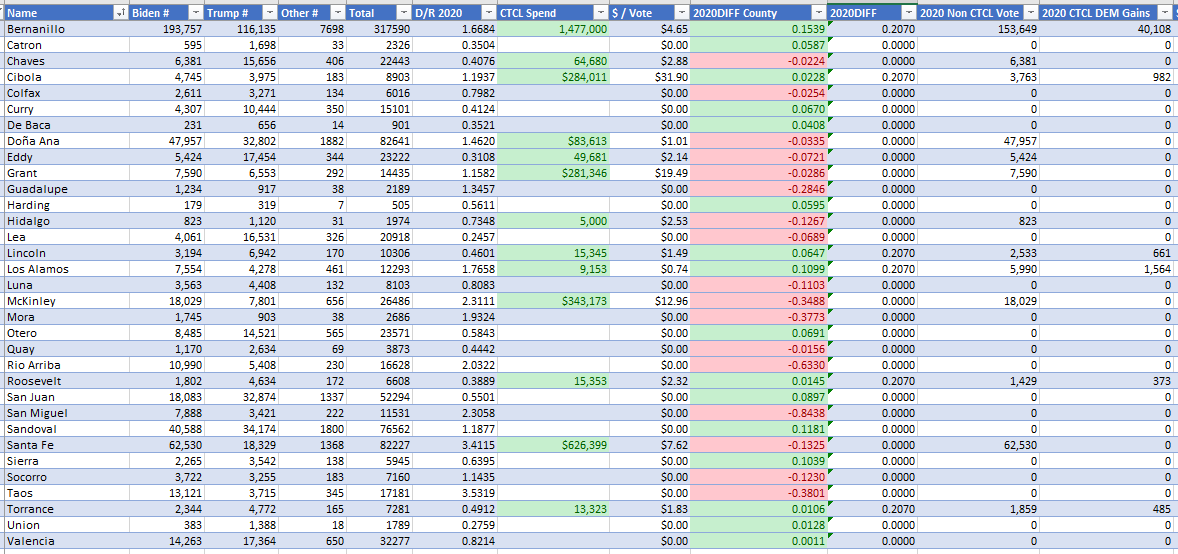Select Socorro's red cell -0.1230
Screen dimensions: 1178x554
(x=759, y=477)
